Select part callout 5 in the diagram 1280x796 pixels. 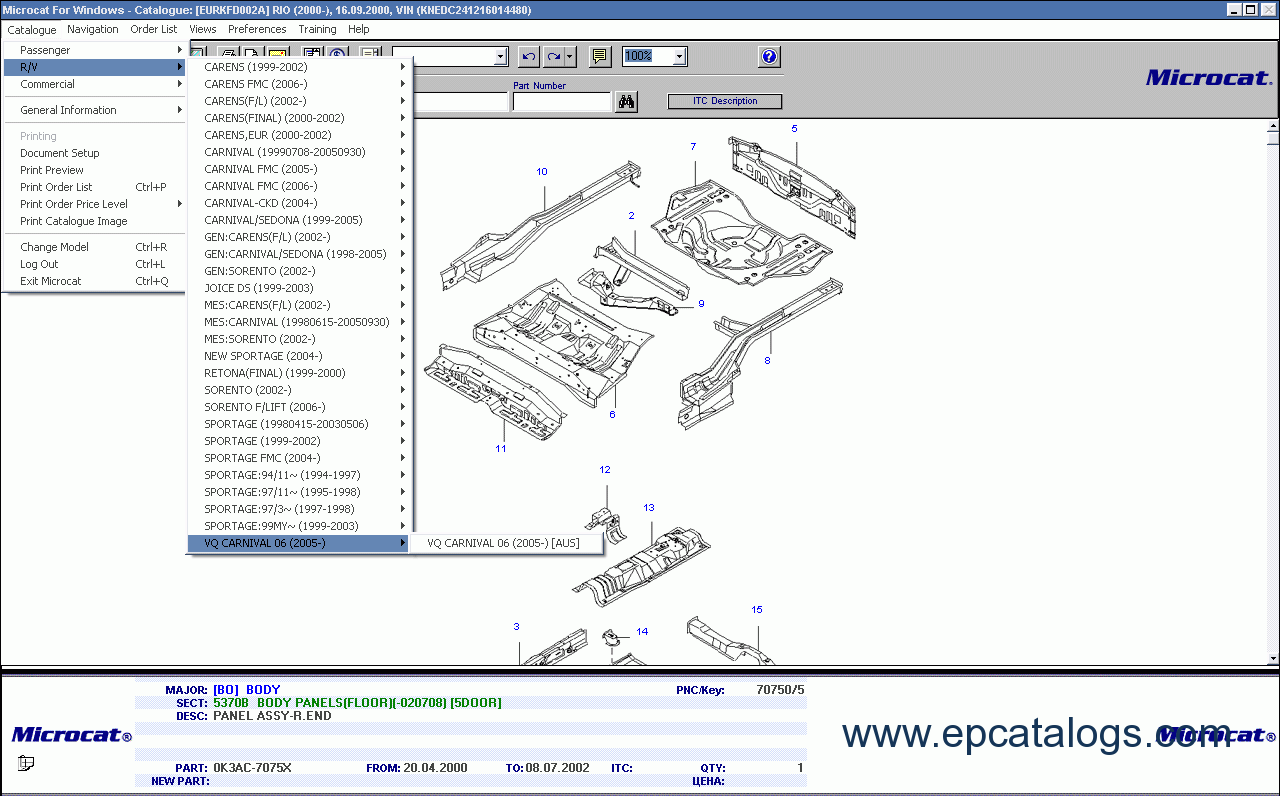(795, 129)
